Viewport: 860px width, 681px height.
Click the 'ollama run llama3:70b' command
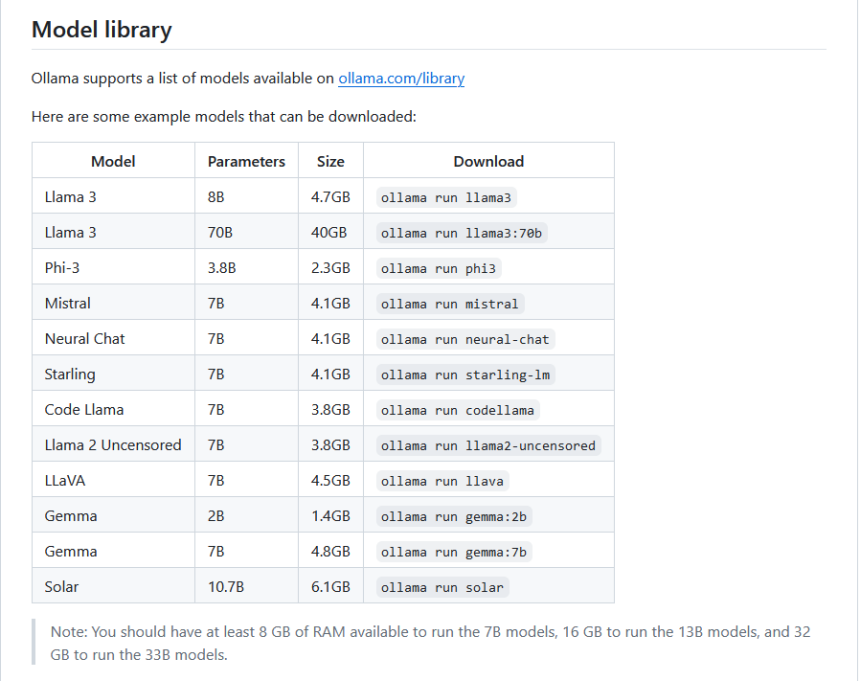click(x=461, y=233)
